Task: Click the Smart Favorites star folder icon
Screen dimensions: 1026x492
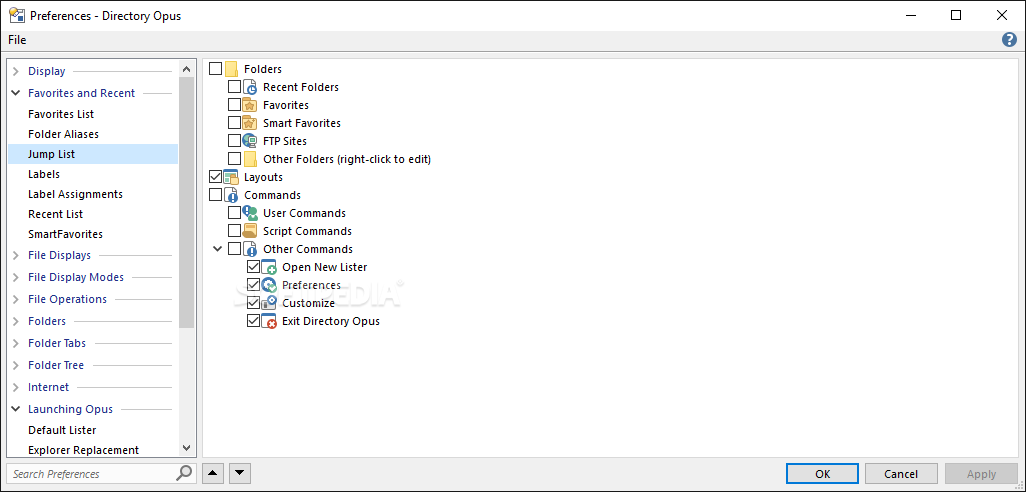Action: [250, 123]
